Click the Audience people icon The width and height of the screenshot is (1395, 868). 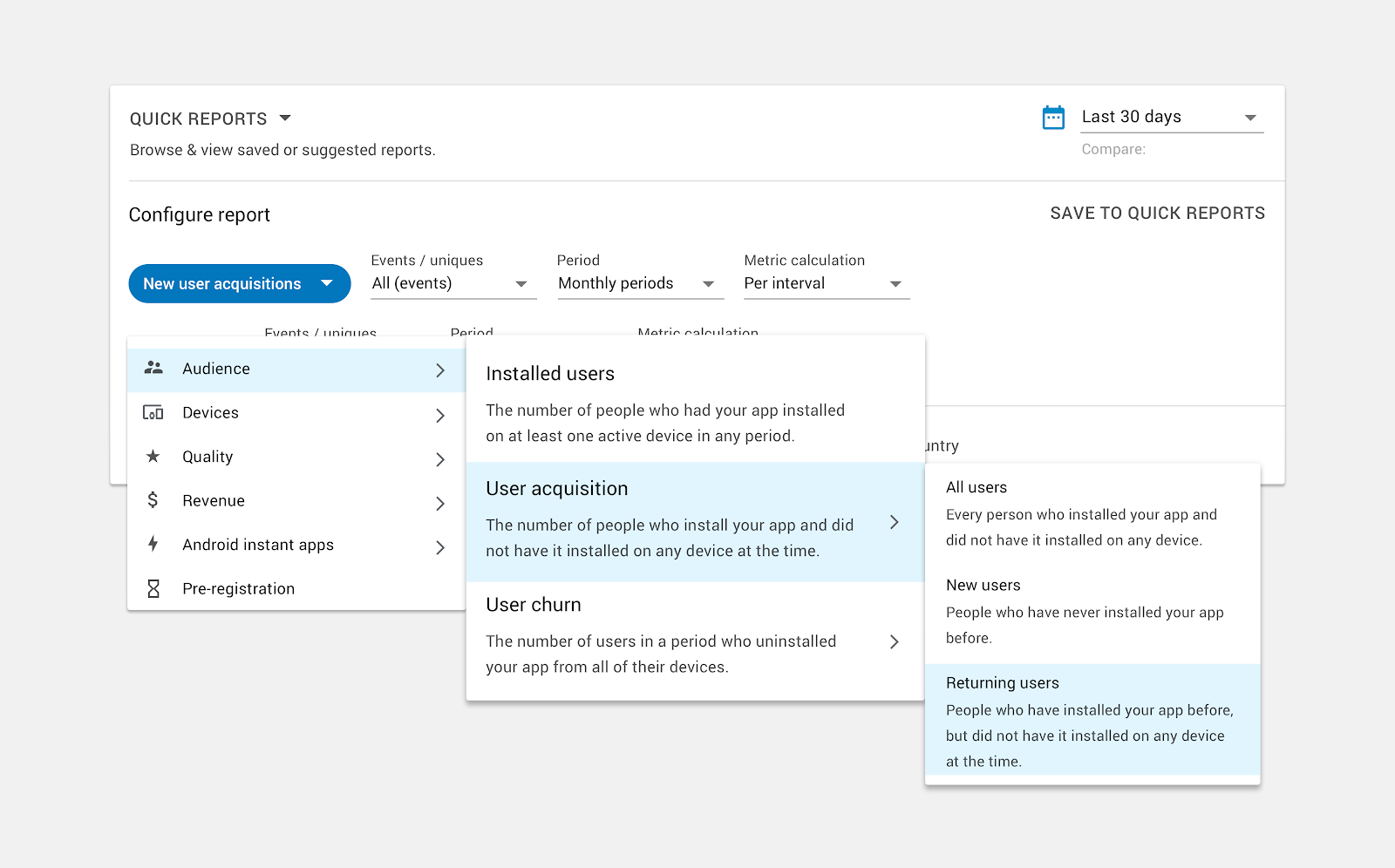tap(153, 369)
